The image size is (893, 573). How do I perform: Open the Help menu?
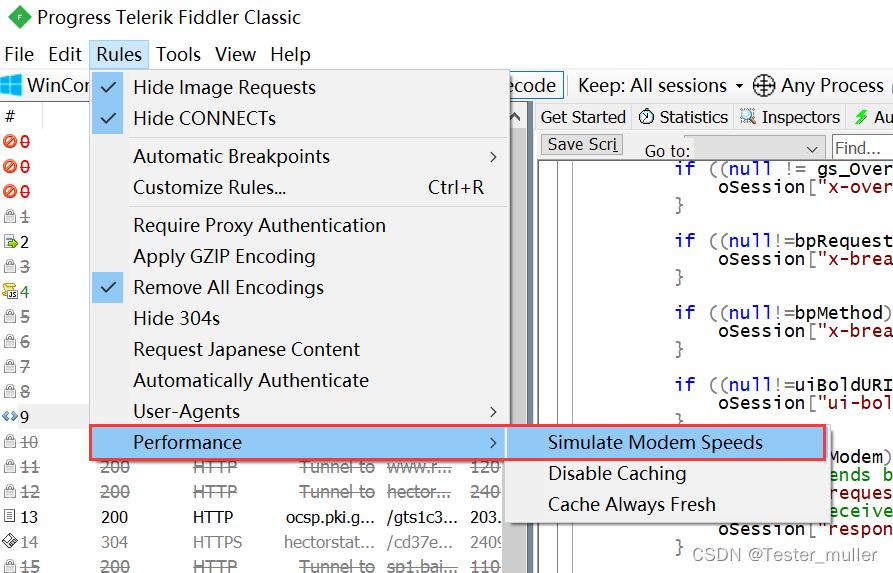tap(290, 55)
